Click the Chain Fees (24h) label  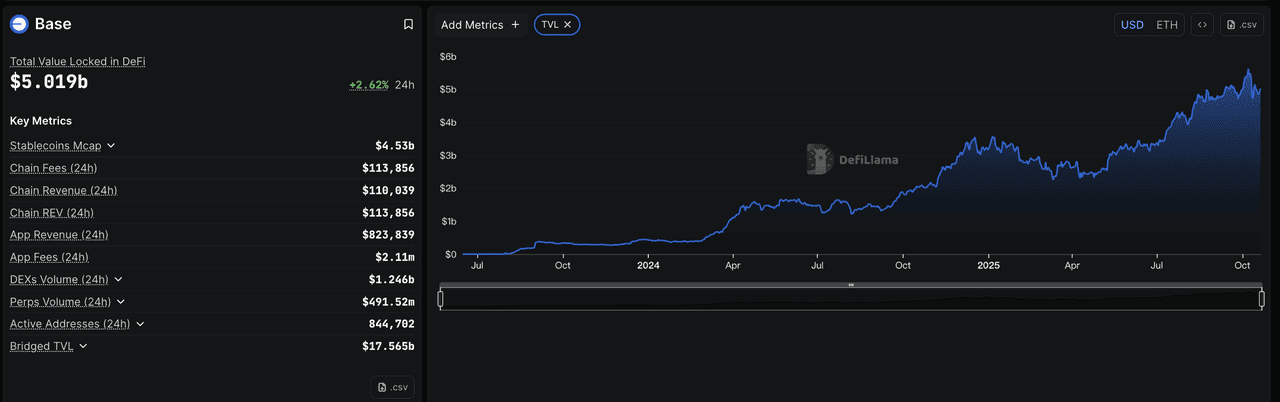53,168
